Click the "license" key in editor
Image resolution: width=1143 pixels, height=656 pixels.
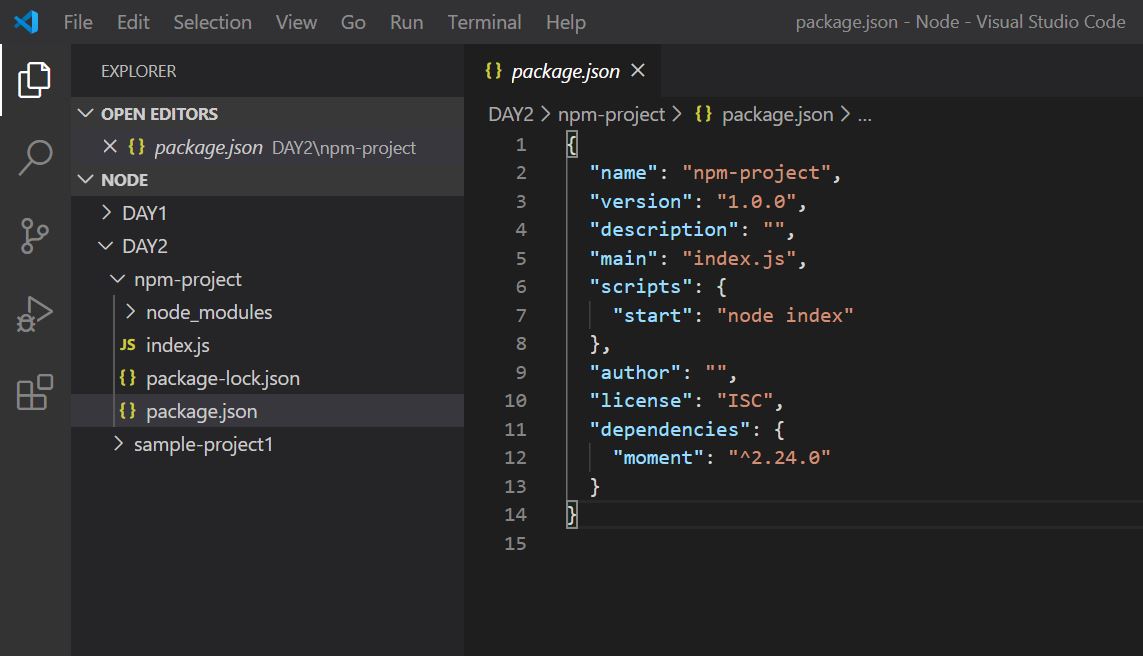(641, 400)
